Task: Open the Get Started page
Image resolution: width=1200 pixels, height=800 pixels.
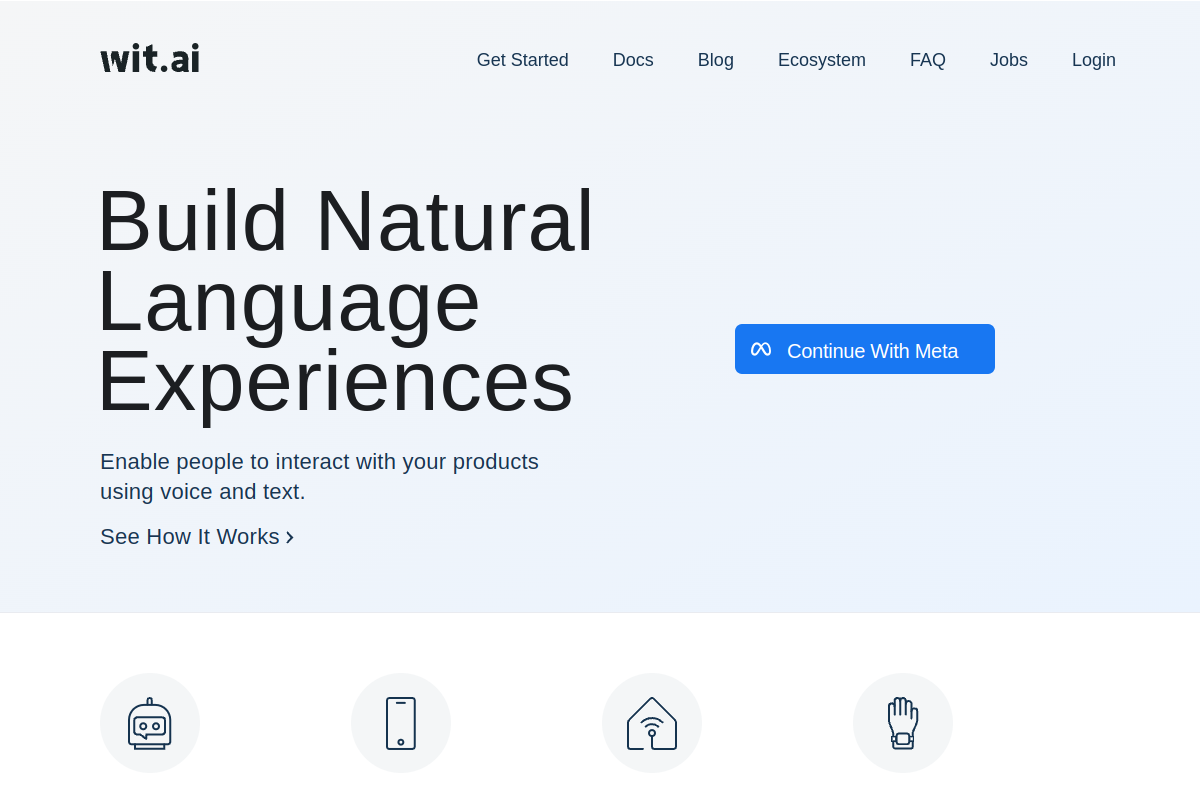Action: pos(522,60)
